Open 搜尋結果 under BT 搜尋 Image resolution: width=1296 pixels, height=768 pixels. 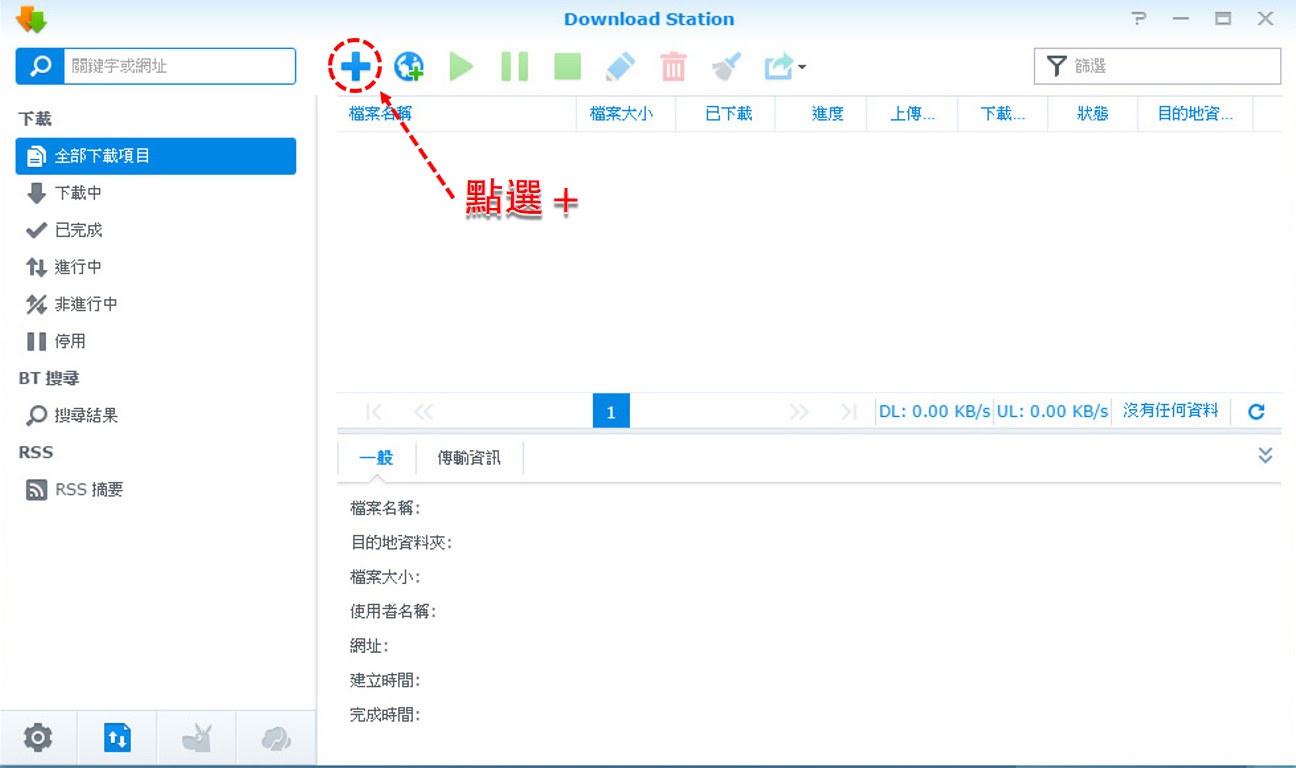click(156, 415)
